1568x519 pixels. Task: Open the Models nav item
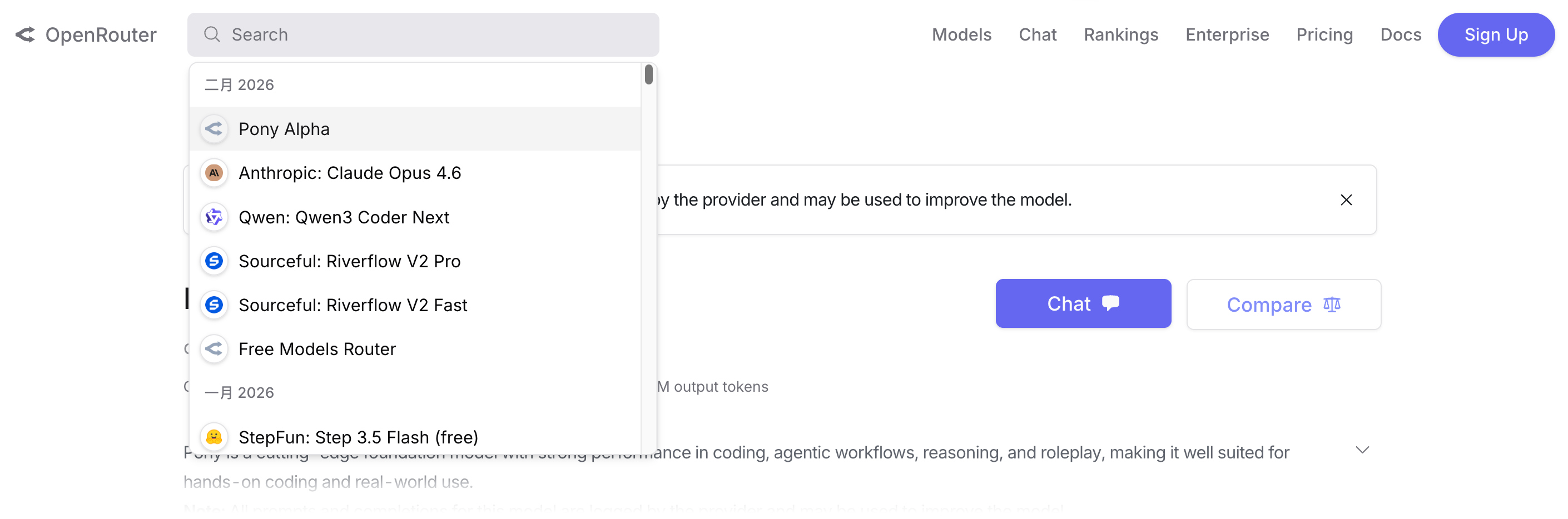coord(961,34)
